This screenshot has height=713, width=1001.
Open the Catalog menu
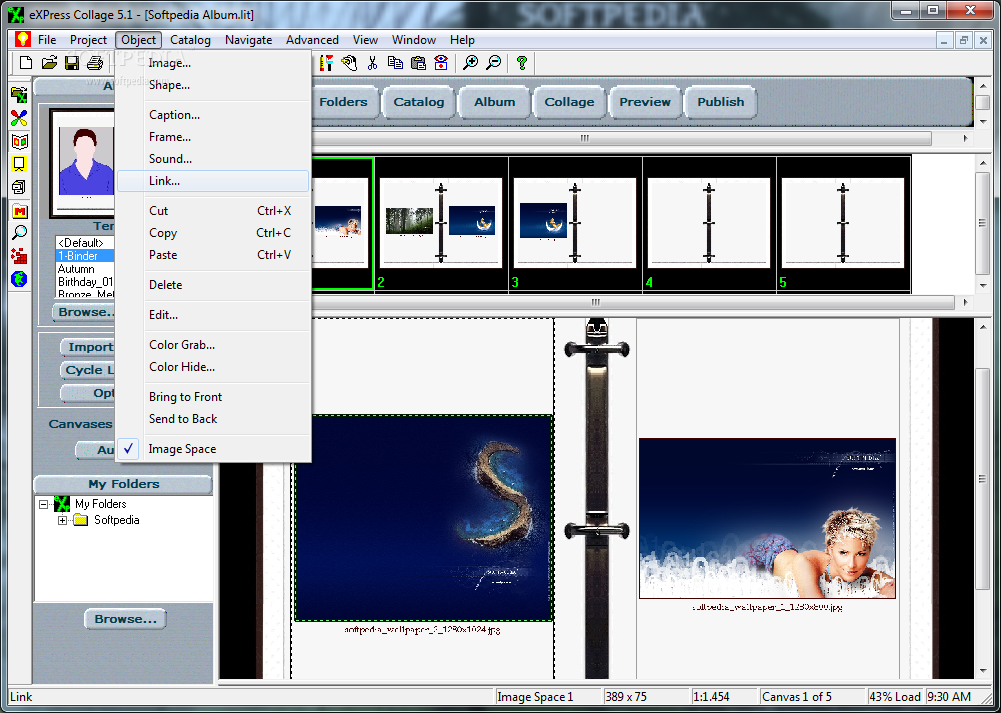(190, 40)
